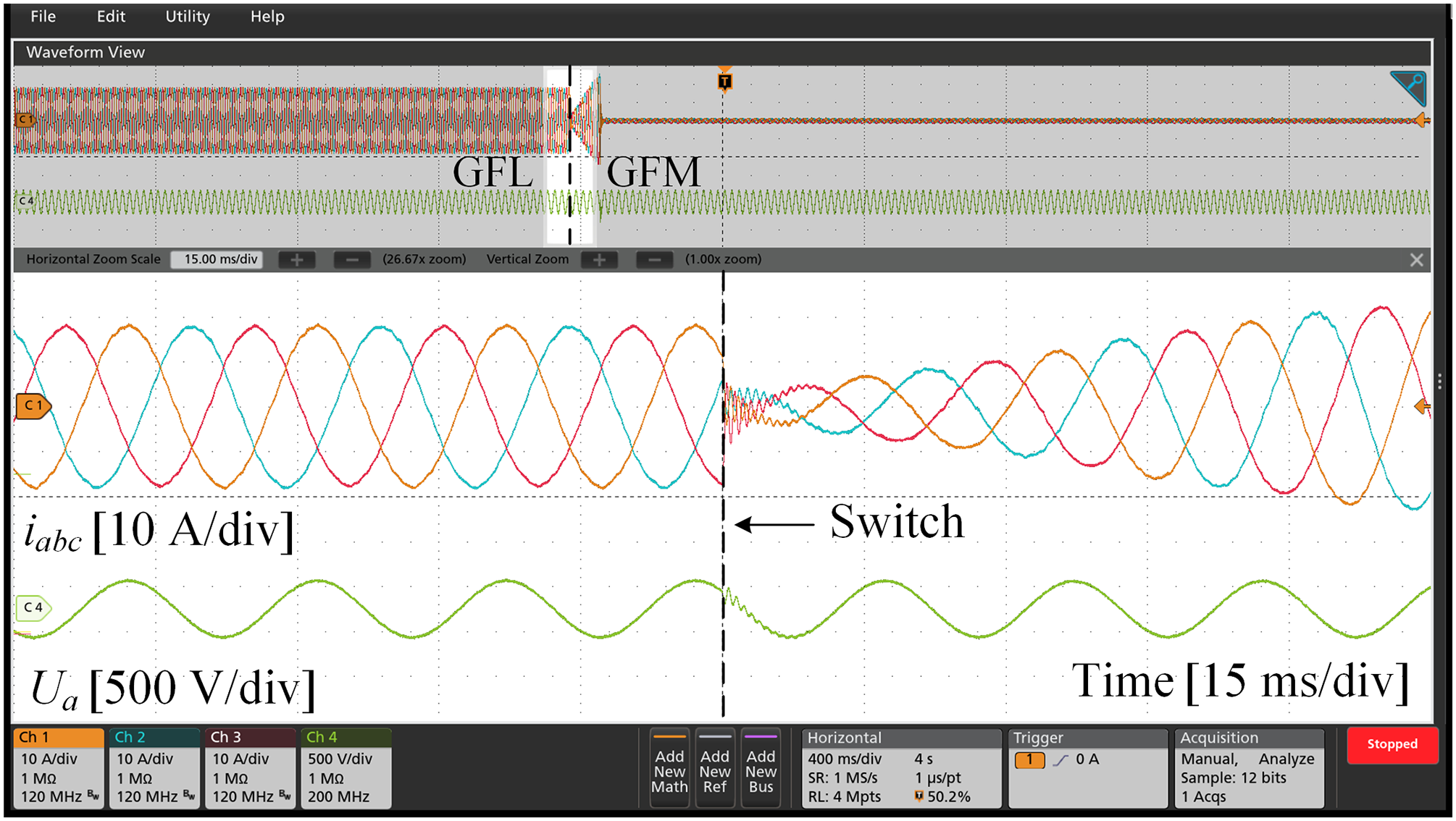Click the orange trigger level arrow in zoom view

(x=1423, y=406)
